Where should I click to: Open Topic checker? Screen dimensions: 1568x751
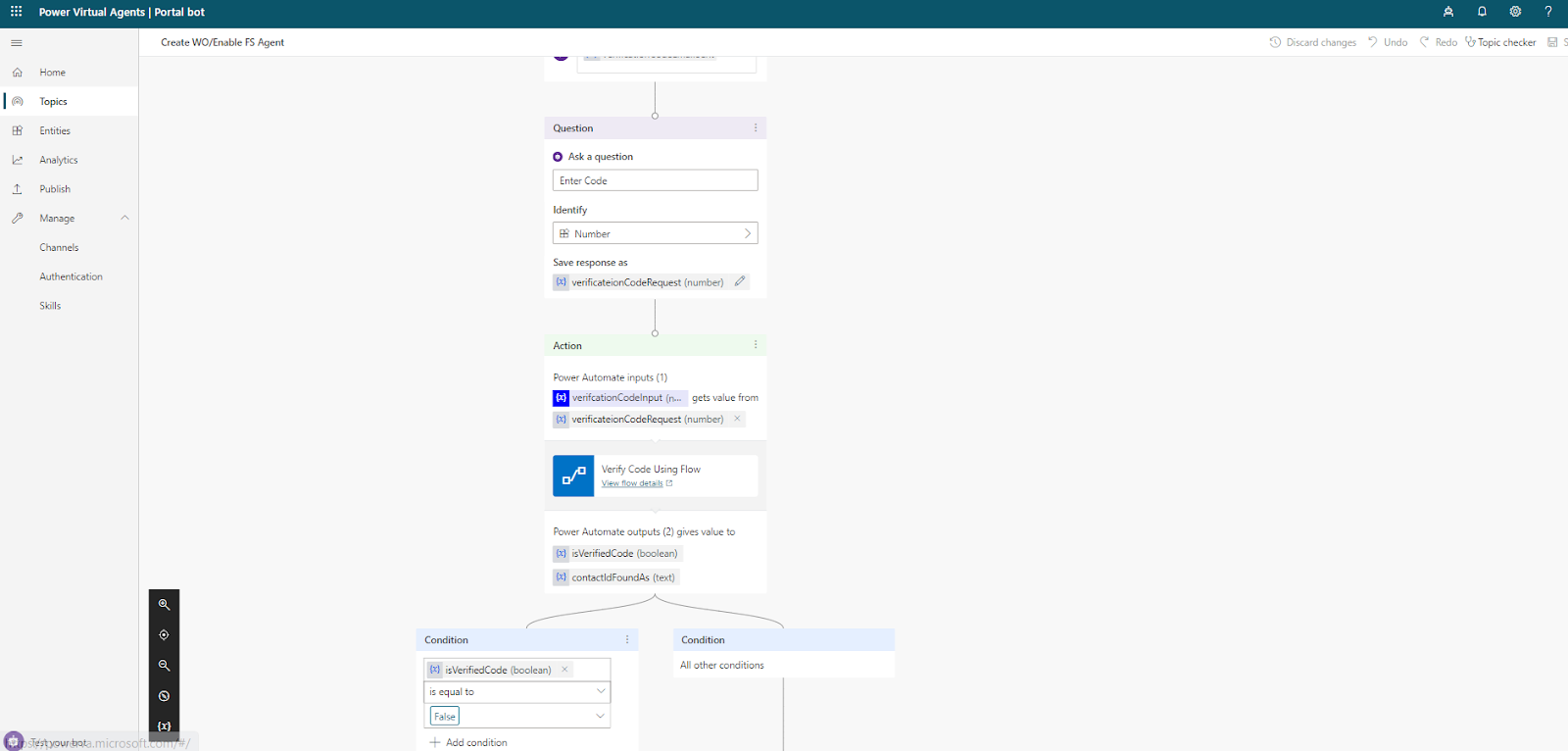tap(1500, 42)
